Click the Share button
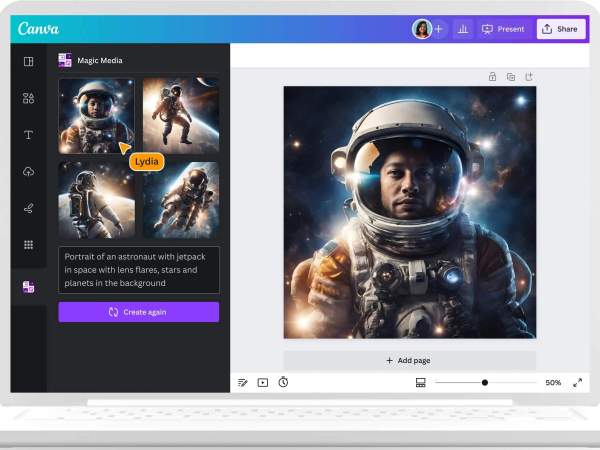 [x=561, y=29]
